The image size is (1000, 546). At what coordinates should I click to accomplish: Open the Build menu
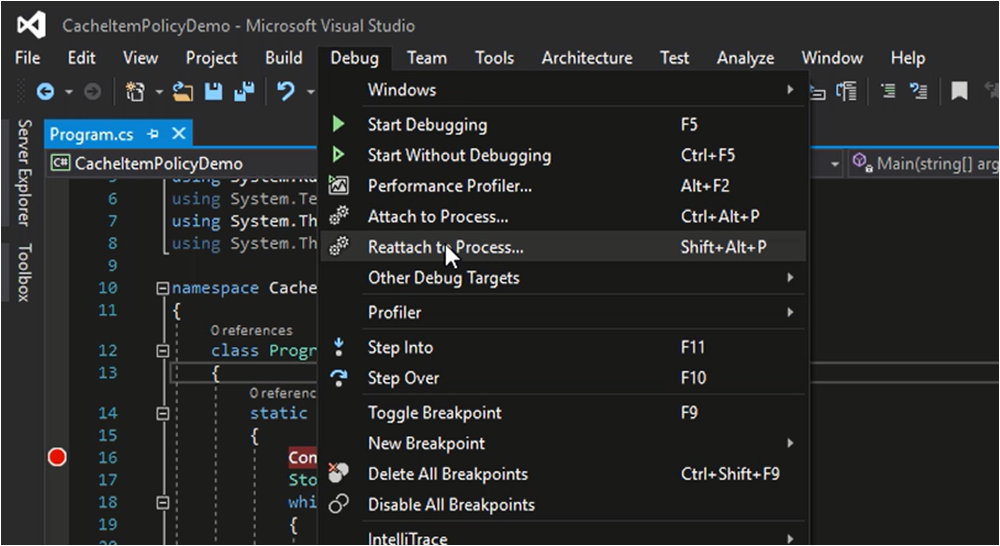click(x=284, y=58)
